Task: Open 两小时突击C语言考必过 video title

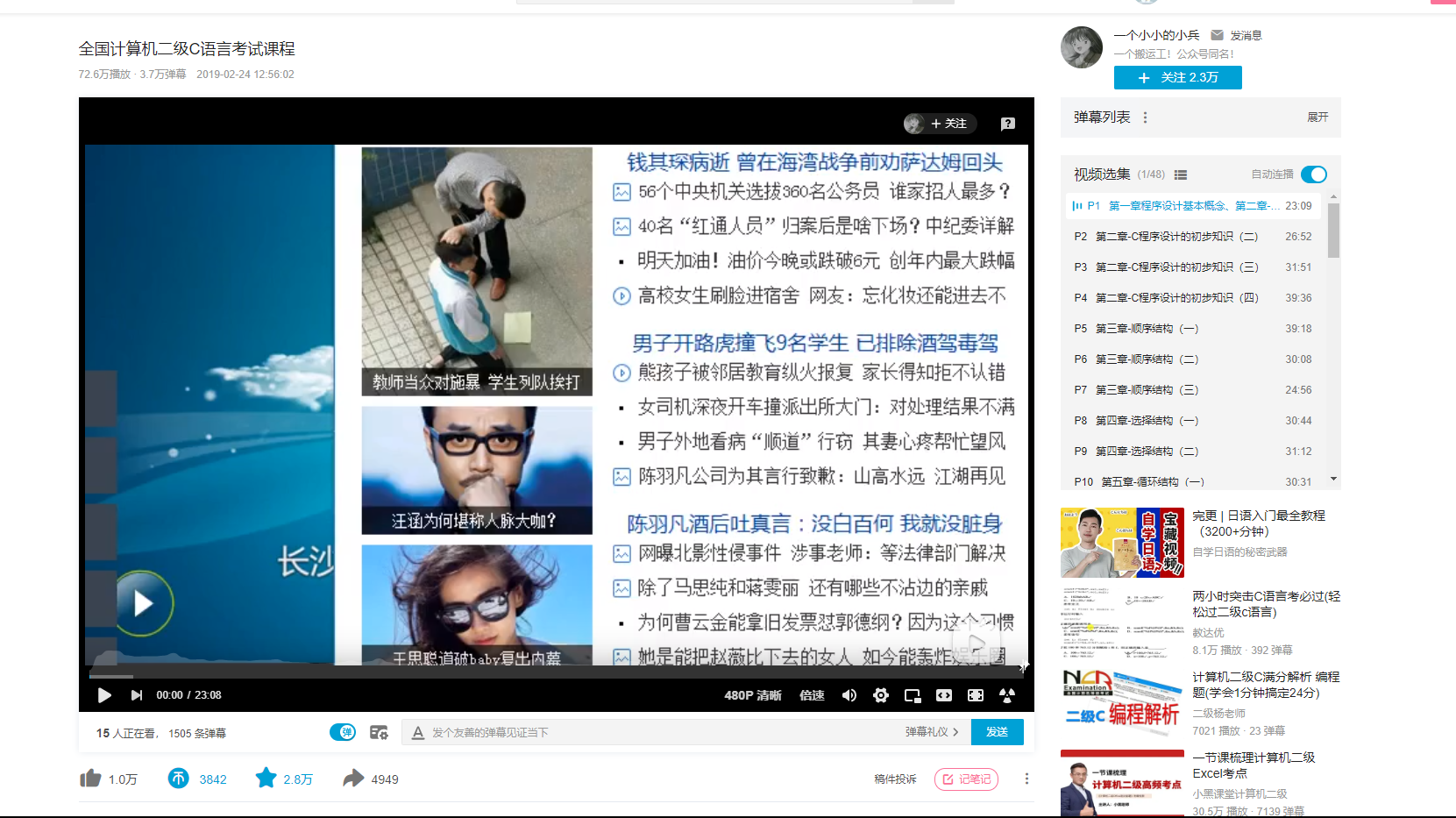Action: 1266,604
